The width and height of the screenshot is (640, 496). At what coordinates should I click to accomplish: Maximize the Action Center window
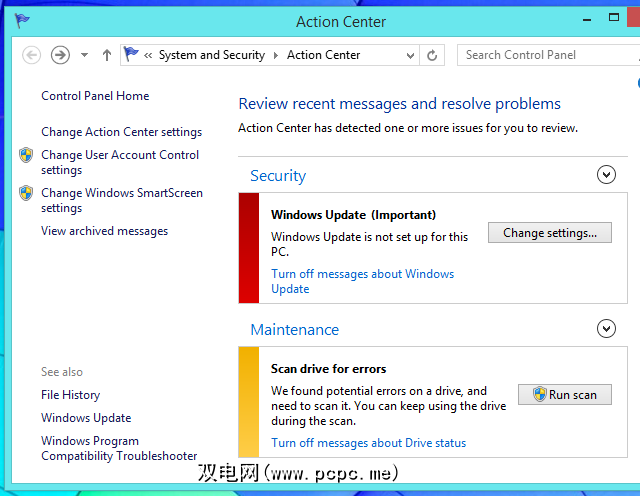614,17
